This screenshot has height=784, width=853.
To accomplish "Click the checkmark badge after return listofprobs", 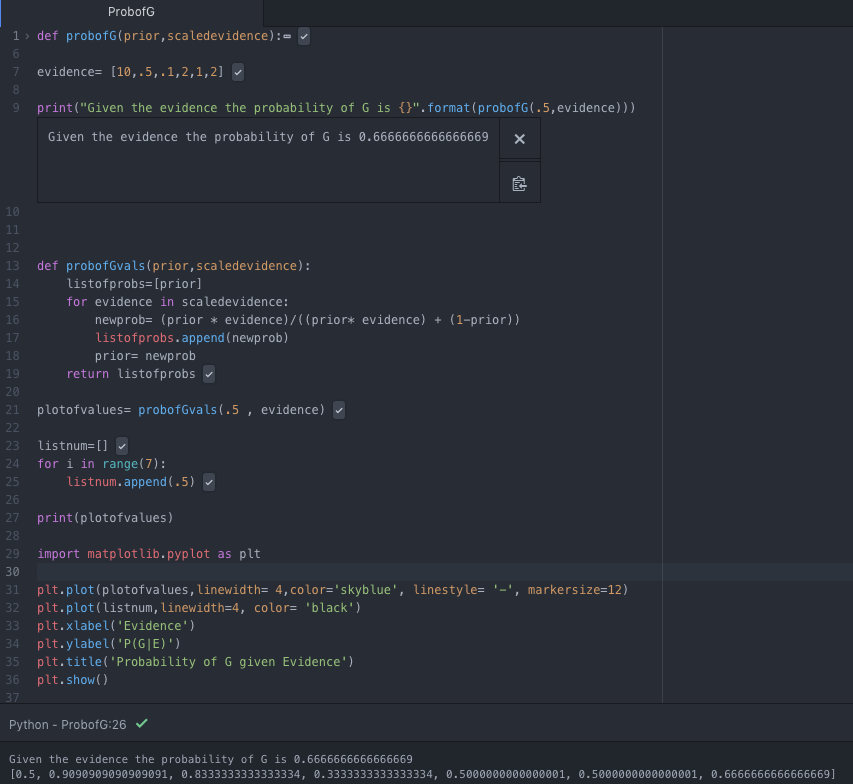I will click(209, 374).
